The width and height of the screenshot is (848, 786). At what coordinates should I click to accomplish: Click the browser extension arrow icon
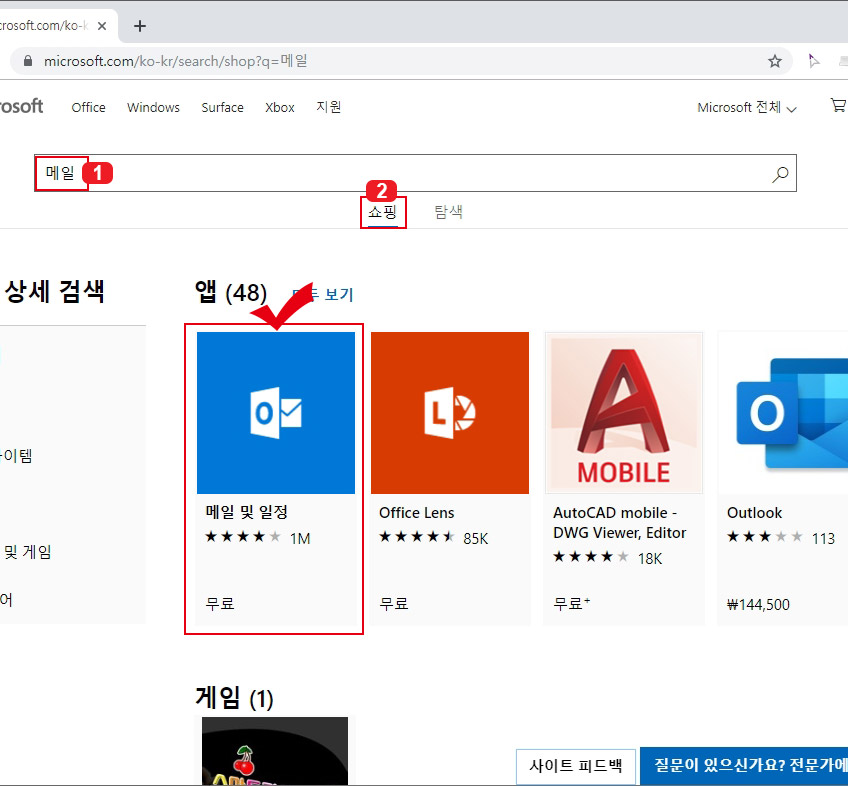[x=813, y=61]
